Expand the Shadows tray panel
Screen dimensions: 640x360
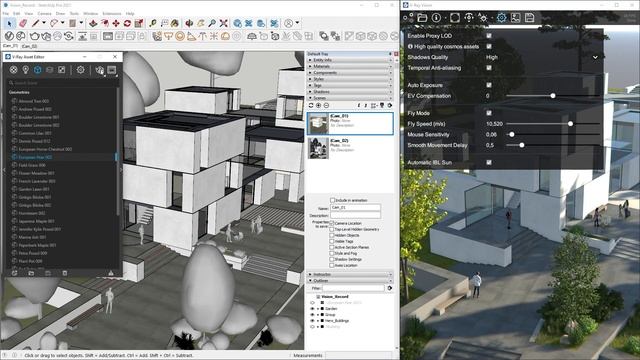[350, 92]
